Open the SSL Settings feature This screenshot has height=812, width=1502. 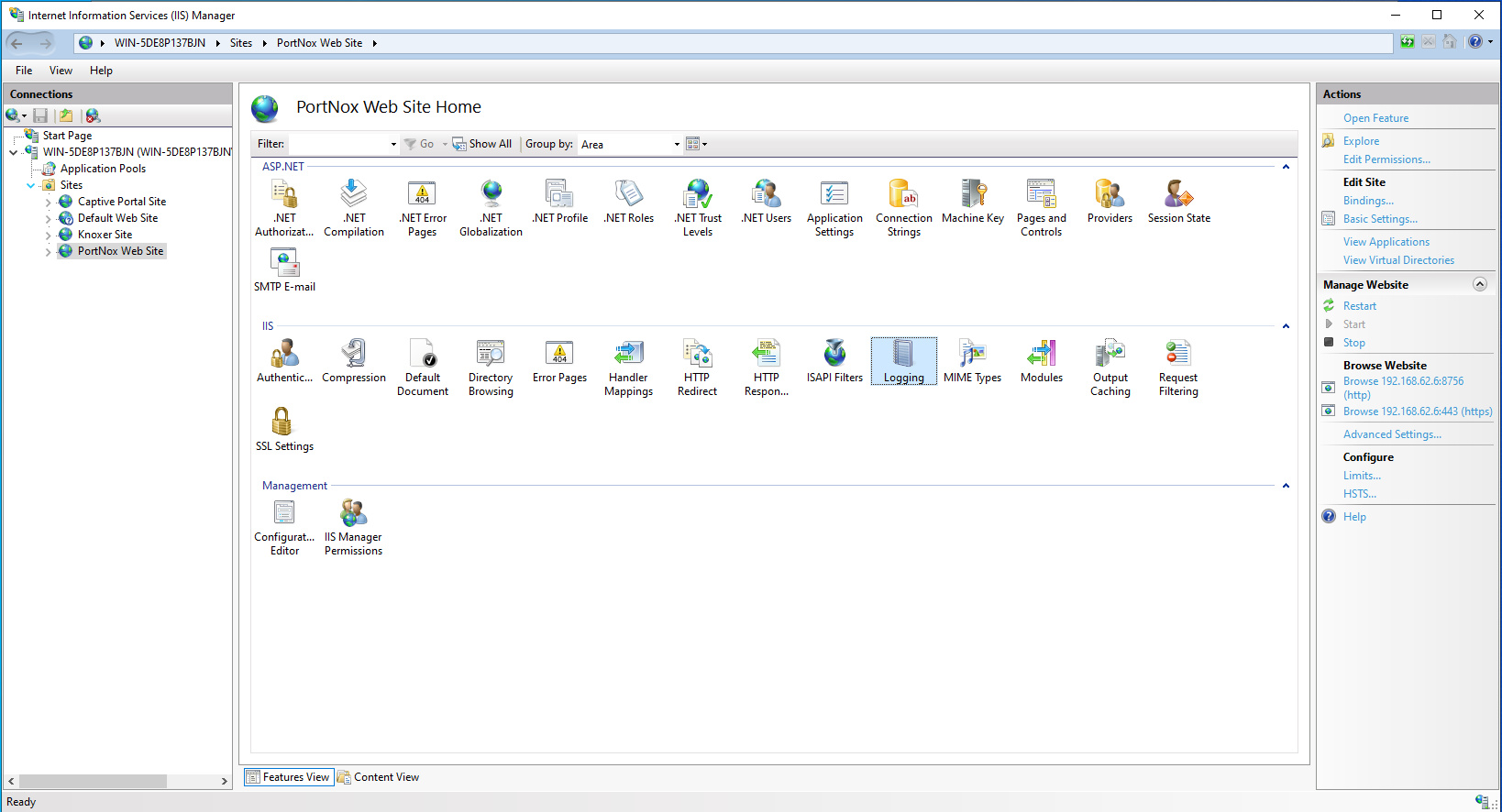284,430
